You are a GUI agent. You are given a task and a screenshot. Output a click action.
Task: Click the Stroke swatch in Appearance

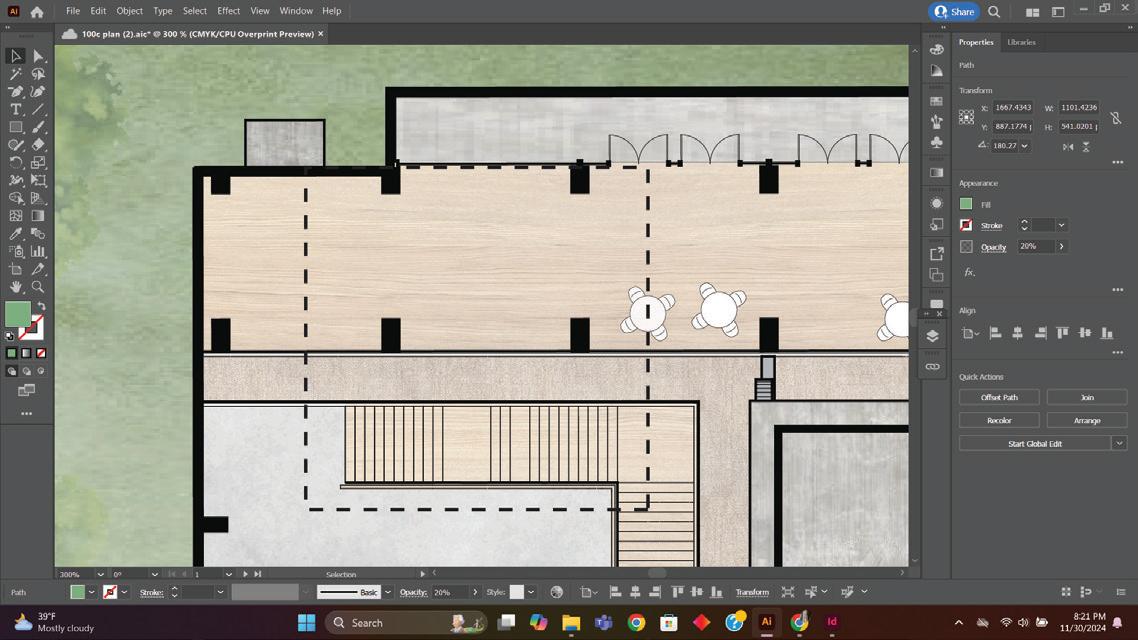point(966,226)
